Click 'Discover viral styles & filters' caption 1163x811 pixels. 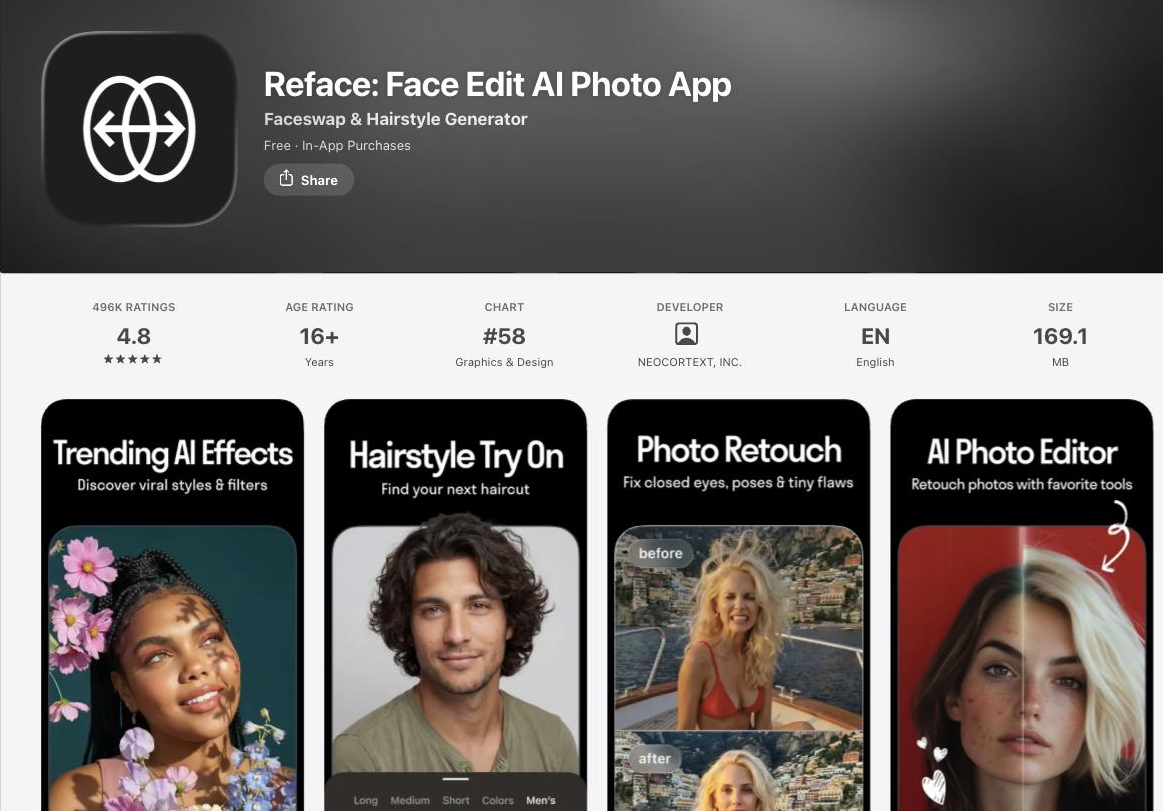pos(172,485)
